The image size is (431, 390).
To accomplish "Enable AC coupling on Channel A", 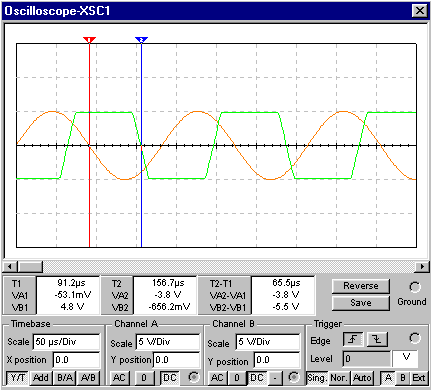I will (x=119, y=378).
